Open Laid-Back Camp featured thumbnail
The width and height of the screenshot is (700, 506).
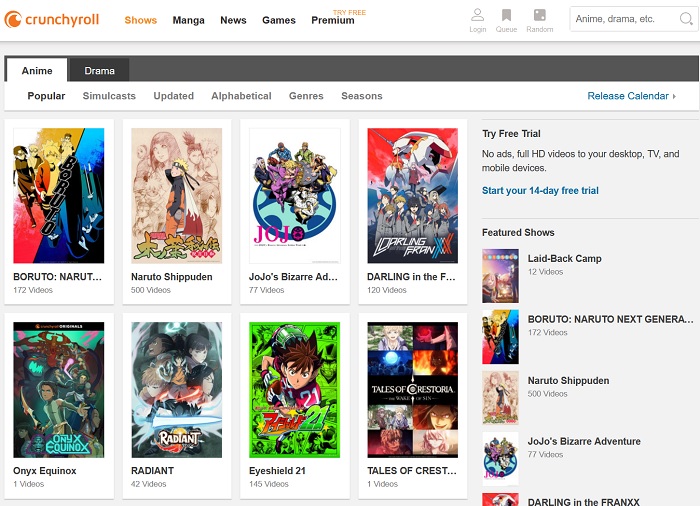point(500,276)
